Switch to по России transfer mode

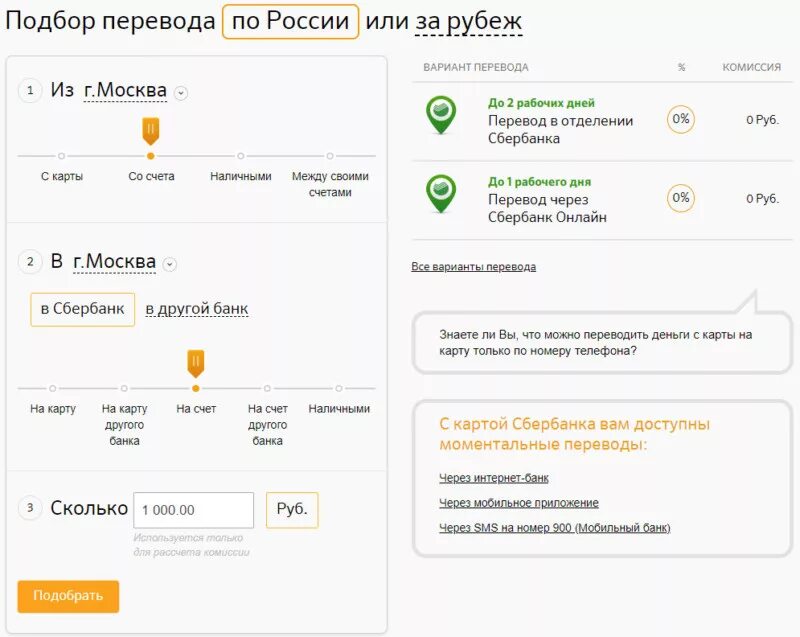pos(290,21)
